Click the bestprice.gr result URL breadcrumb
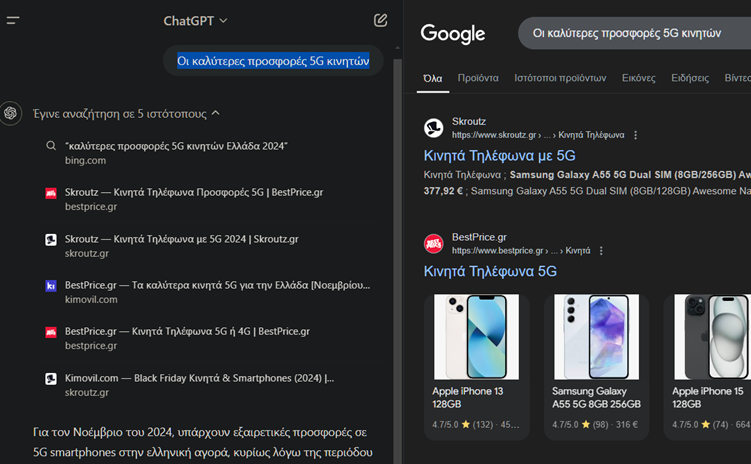The height and width of the screenshot is (464, 751). tap(521, 251)
